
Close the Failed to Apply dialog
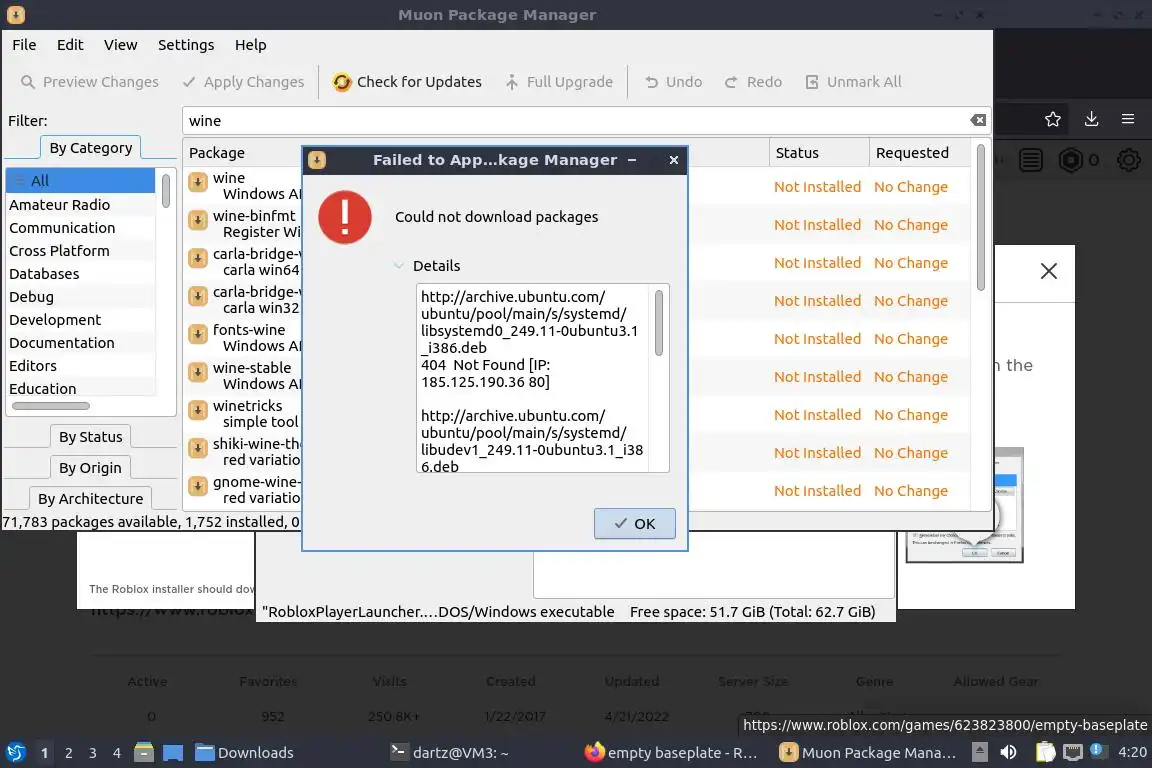coord(674,159)
